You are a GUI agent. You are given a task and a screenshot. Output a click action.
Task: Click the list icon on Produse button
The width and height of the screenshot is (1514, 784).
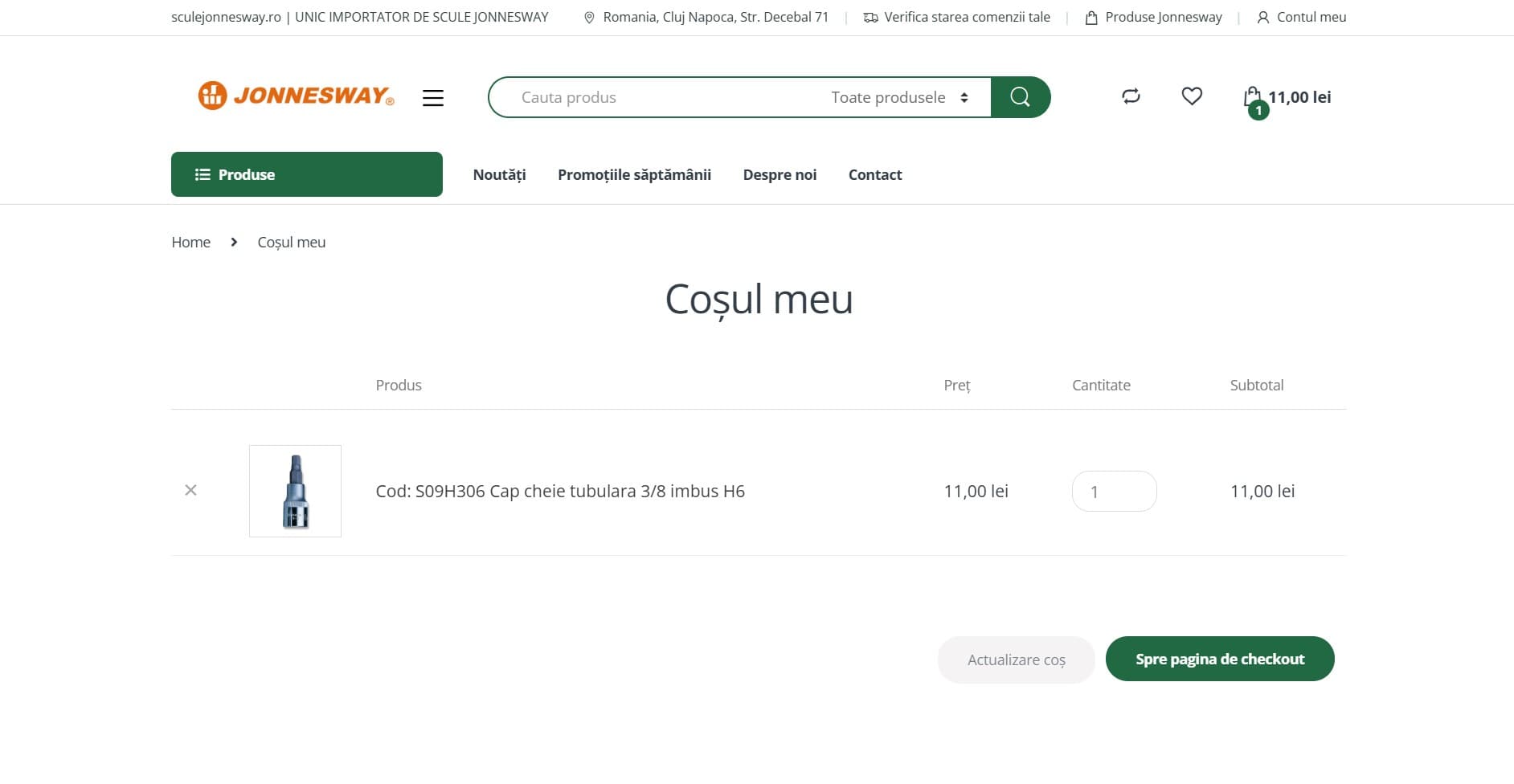click(x=203, y=174)
